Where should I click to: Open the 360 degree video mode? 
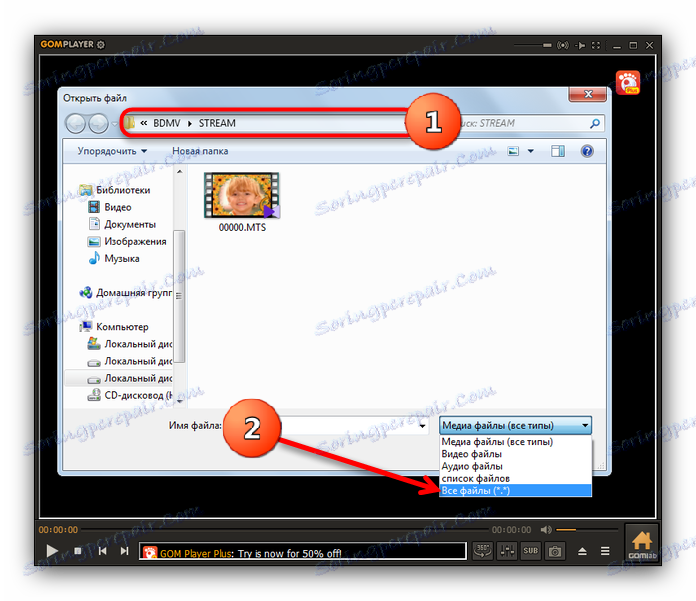point(482,551)
